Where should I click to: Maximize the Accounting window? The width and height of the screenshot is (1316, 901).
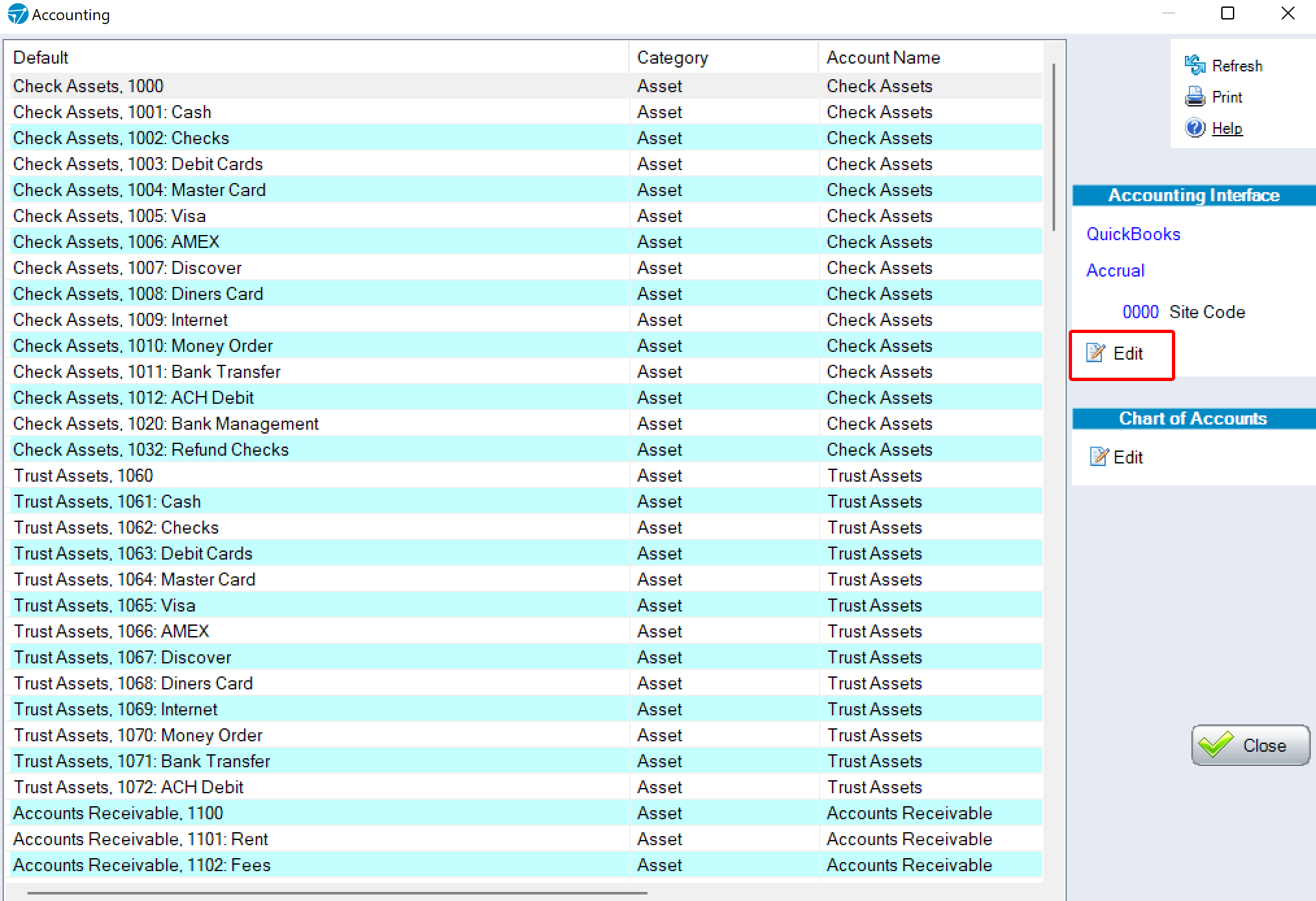tap(1227, 13)
